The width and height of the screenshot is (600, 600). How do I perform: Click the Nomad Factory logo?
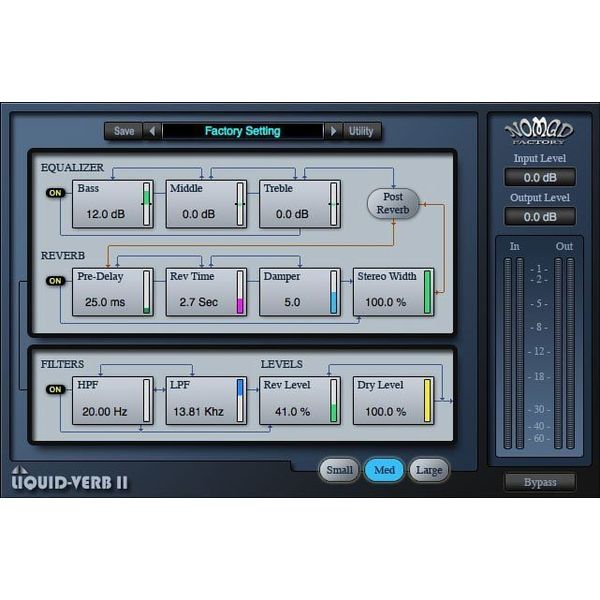539,133
